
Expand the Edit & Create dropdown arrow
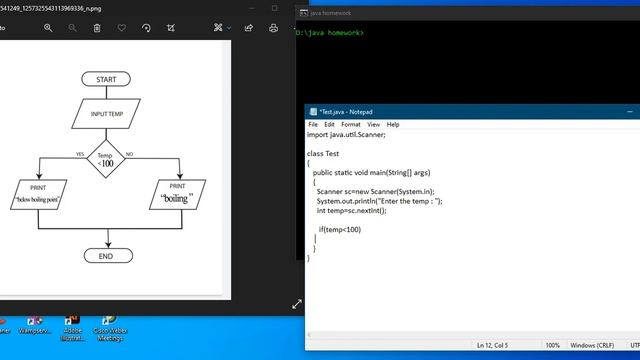(x=229, y=28)
